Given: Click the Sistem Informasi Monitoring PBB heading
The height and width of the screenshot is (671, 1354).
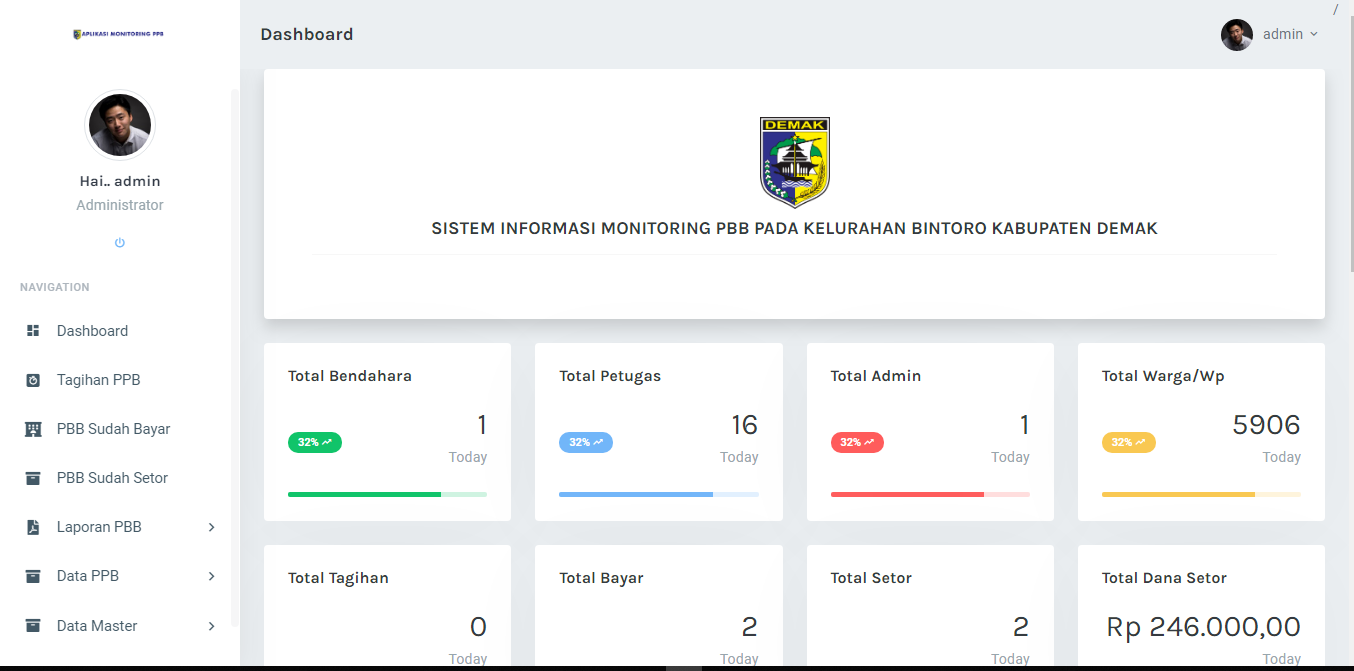Looking at the screenshot, I should [x=795, y=229].
